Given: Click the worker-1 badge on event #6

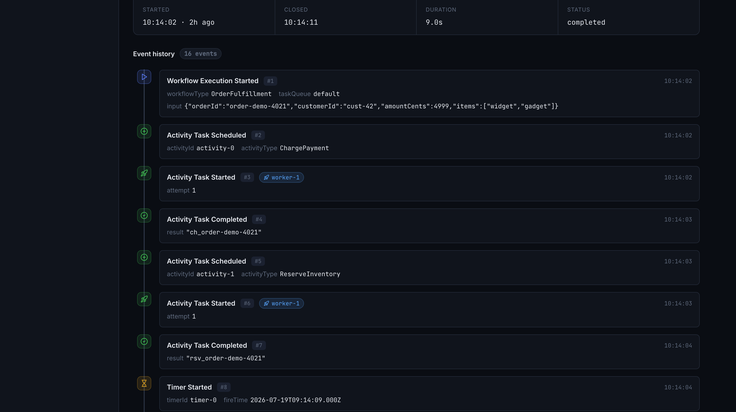Looking at the screenshot, I should coord(282,304).
